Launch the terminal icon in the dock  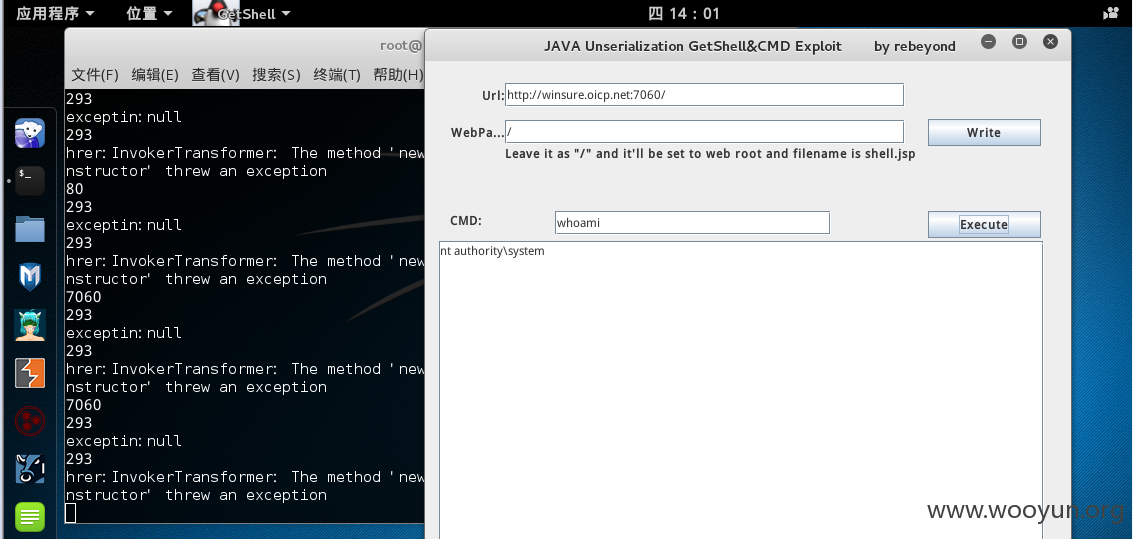[30, 181]
